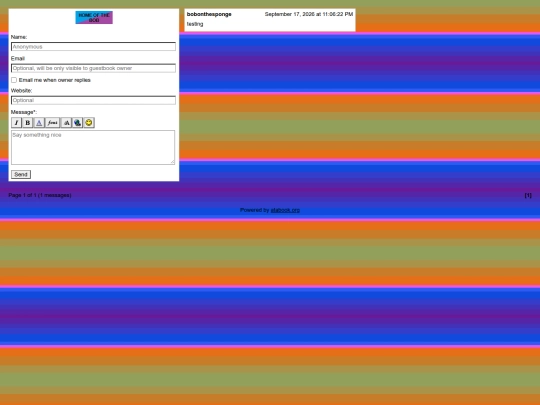Focus the Website input field

pos(93,100)
